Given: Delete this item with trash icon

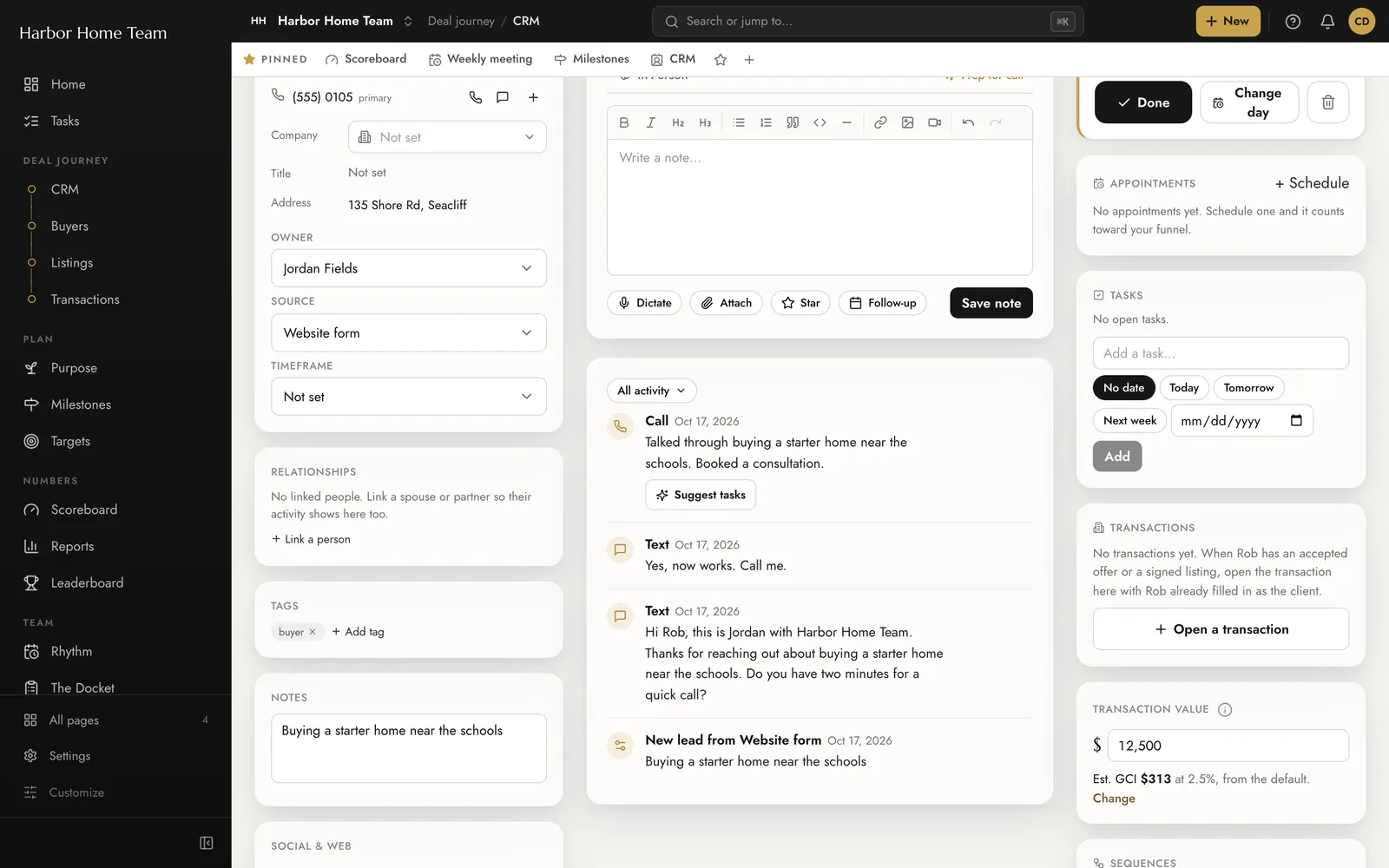Looking at the screenshot, I should (1328, 102).
